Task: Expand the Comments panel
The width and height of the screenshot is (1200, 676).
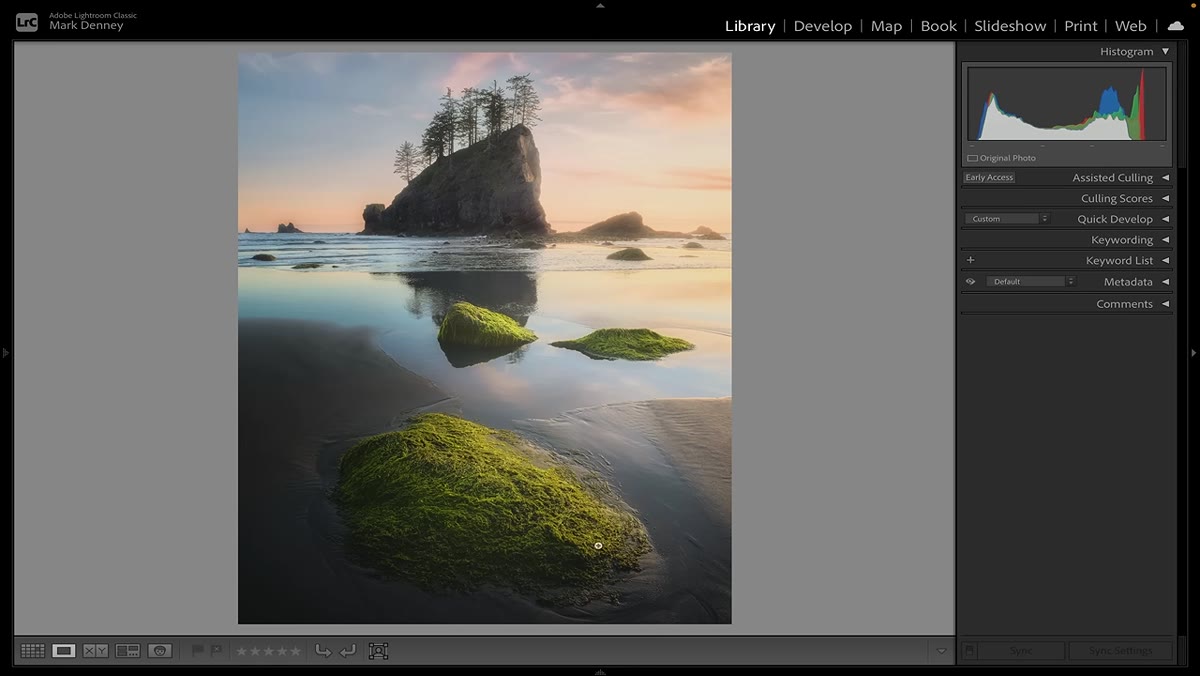Action: point(1165,304)
